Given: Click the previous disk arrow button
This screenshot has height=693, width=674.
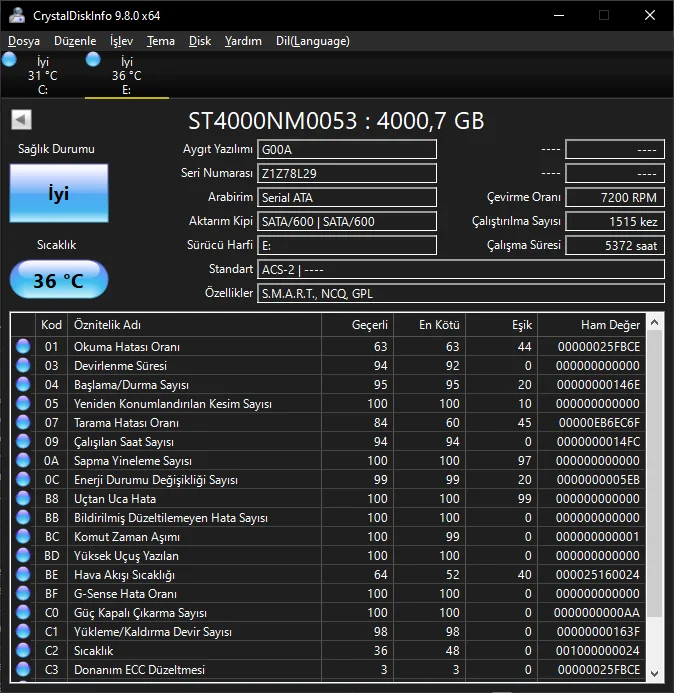Looking at the screenshot, I should point(21,119).
